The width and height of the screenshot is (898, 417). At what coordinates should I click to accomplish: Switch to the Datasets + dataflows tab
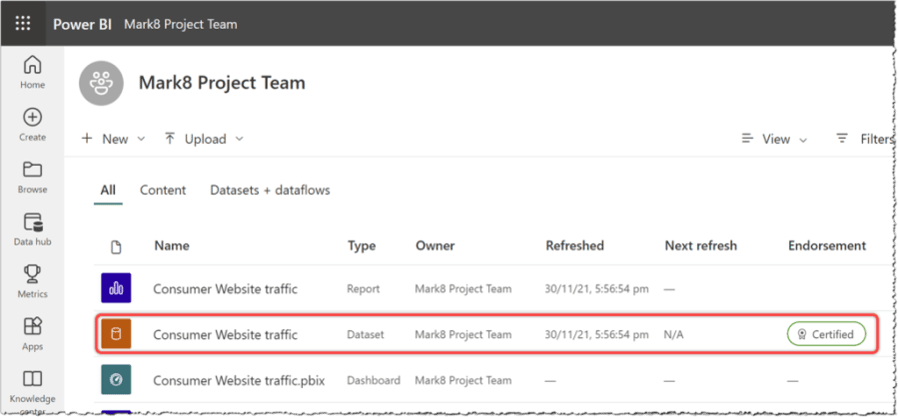pos(270,190)
